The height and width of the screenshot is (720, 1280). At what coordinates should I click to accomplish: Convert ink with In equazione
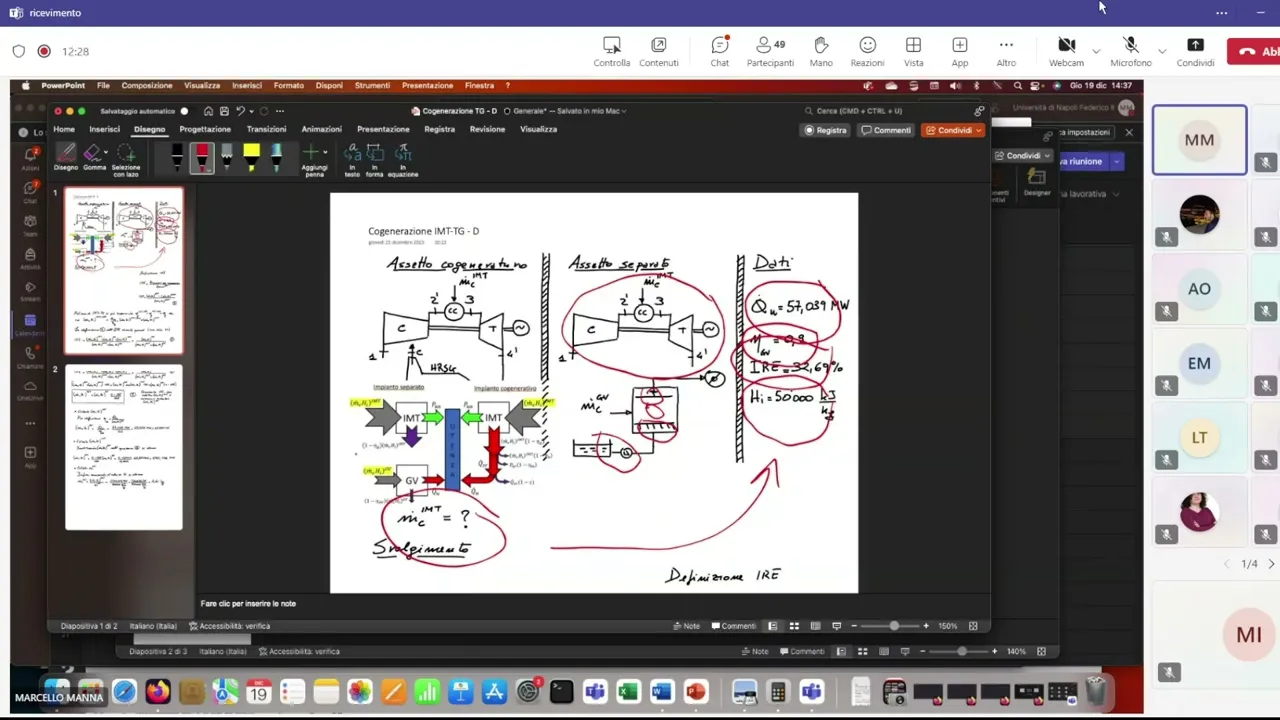pos(403,160)
